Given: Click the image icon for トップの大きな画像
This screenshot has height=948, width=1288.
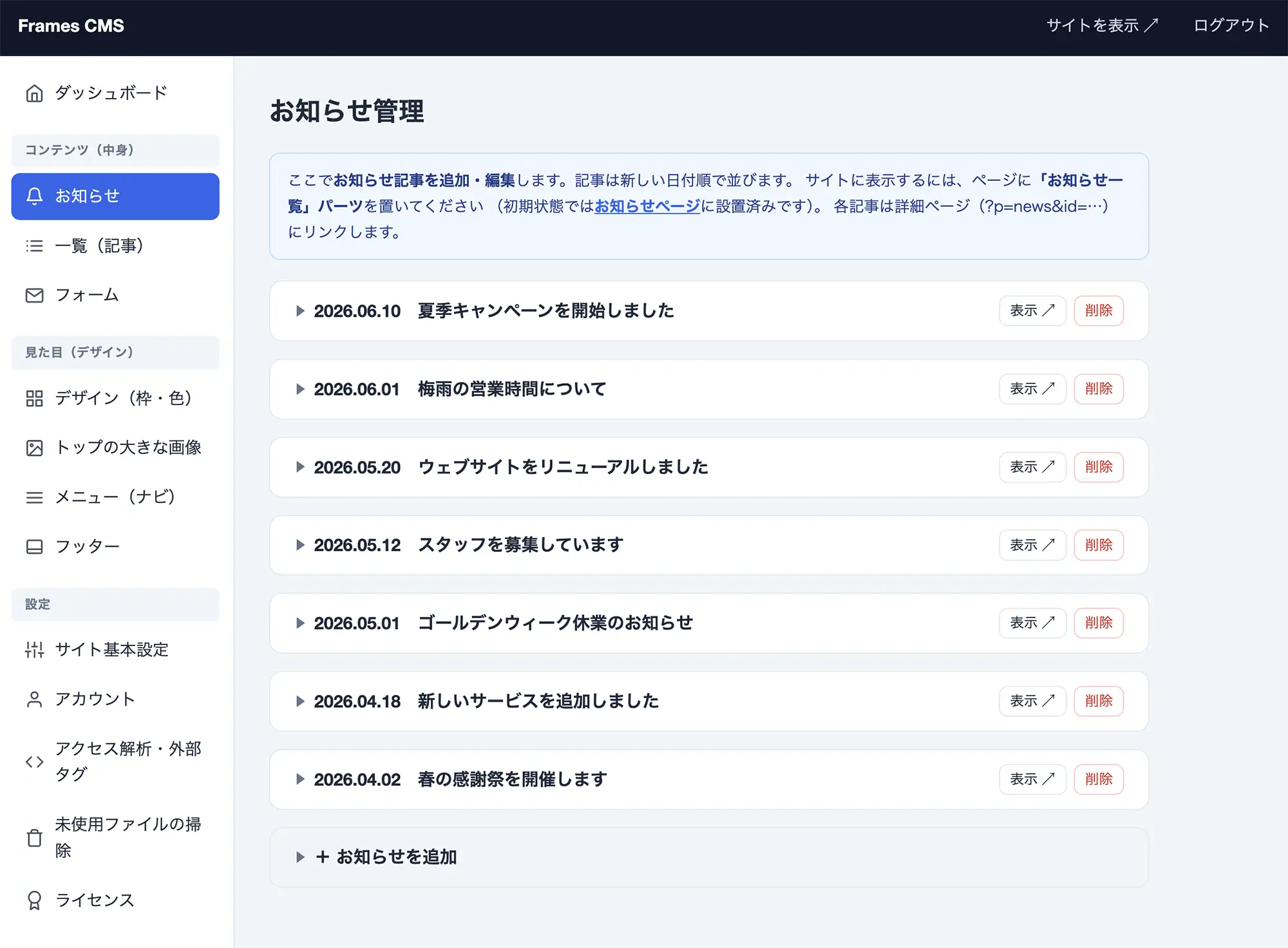Looking at the screenshot, I should pyautogui.click(x=34, y=448).
